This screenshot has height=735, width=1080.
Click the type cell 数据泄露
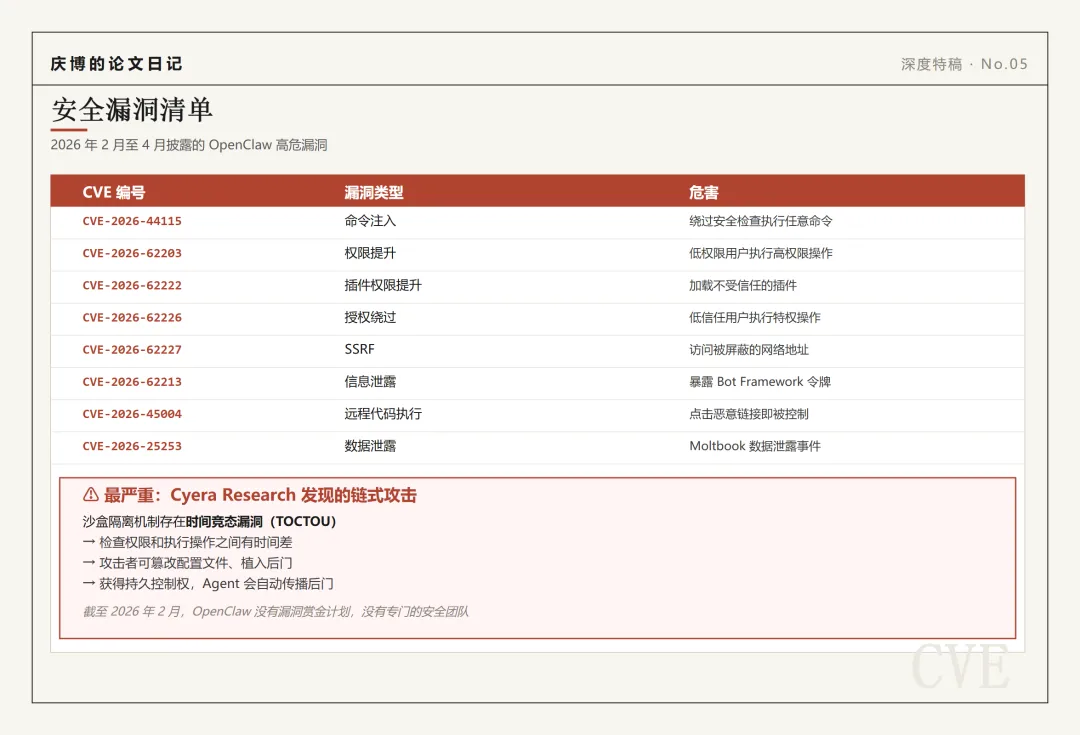tap(371, 446)
